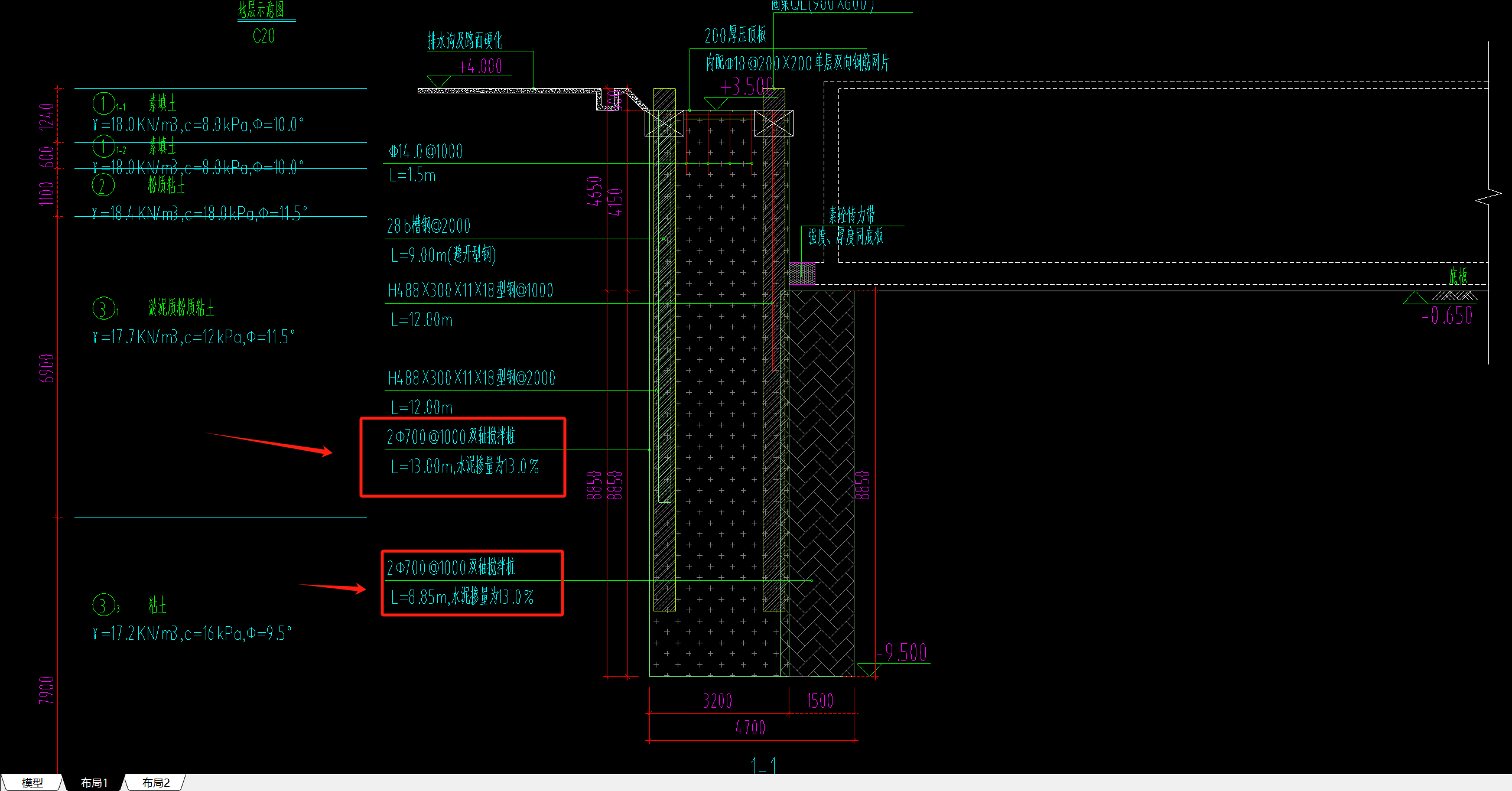Click the Φ14.0@1000 label
1512x791 pixels.
(x=425, y=152)
